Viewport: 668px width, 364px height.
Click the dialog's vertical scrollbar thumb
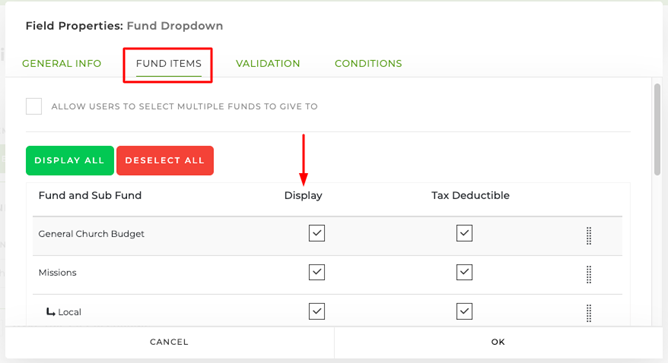click(x=657, y=129)
